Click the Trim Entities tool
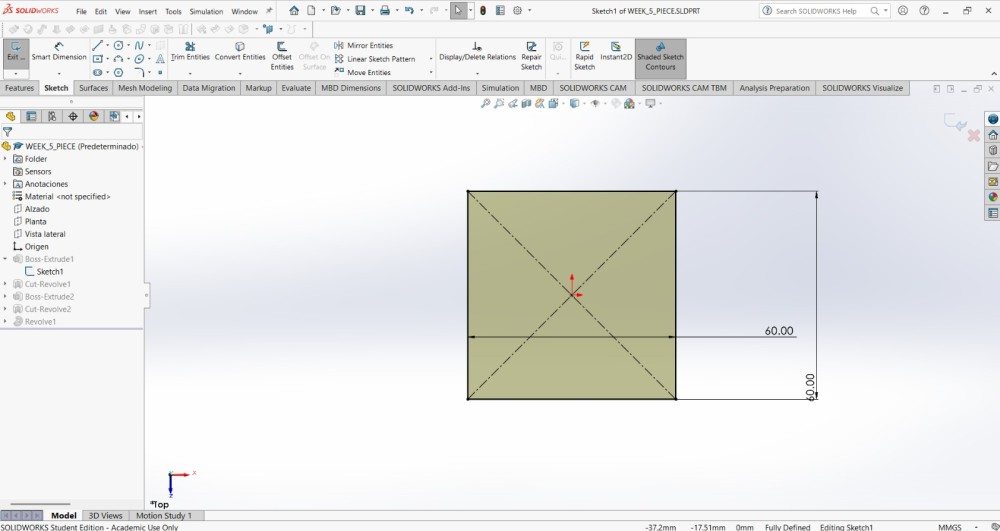The width and height of the screenshot is (1000, 531). click(x=190, y=51)
